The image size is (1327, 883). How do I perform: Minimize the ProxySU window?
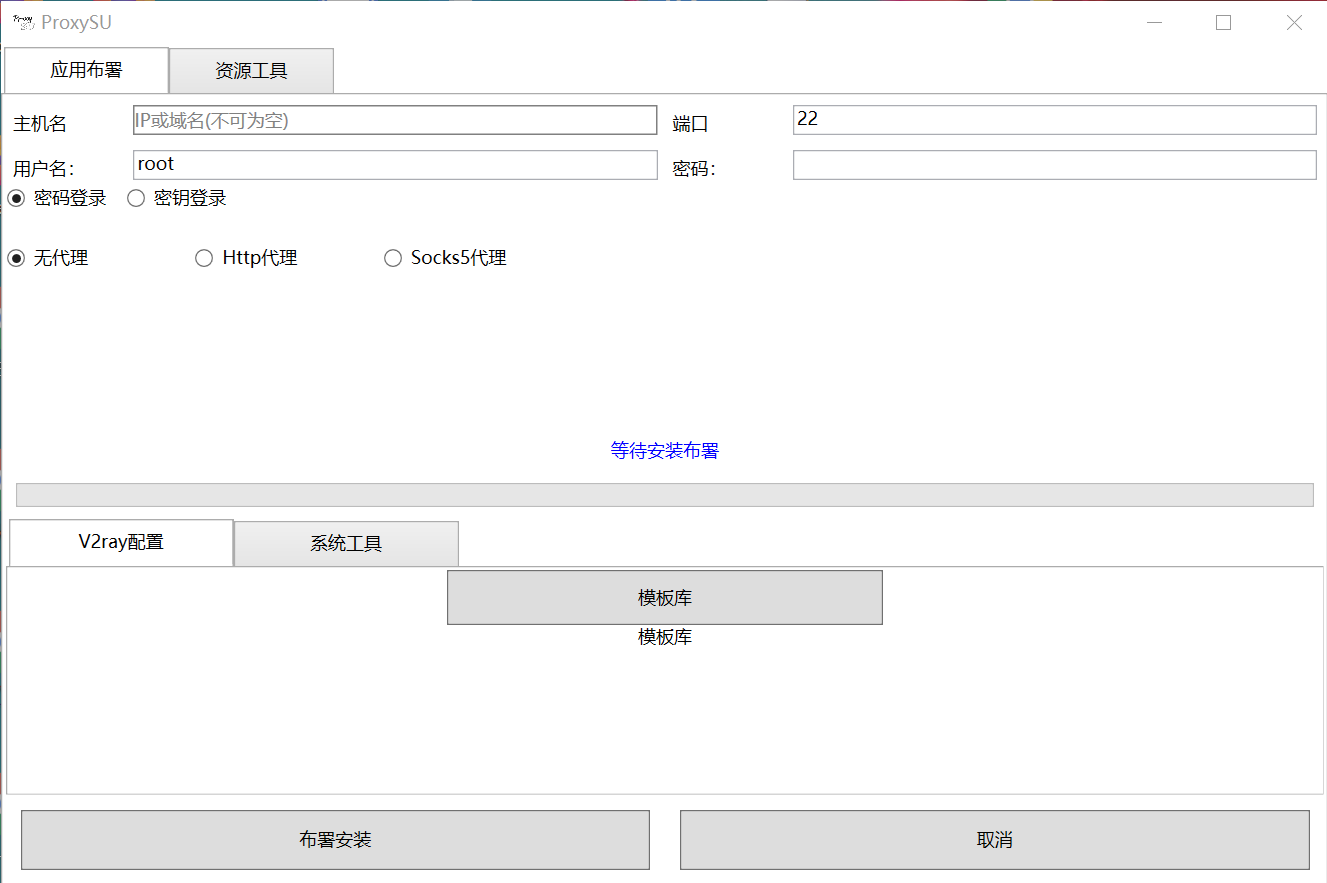[1155, 23]
